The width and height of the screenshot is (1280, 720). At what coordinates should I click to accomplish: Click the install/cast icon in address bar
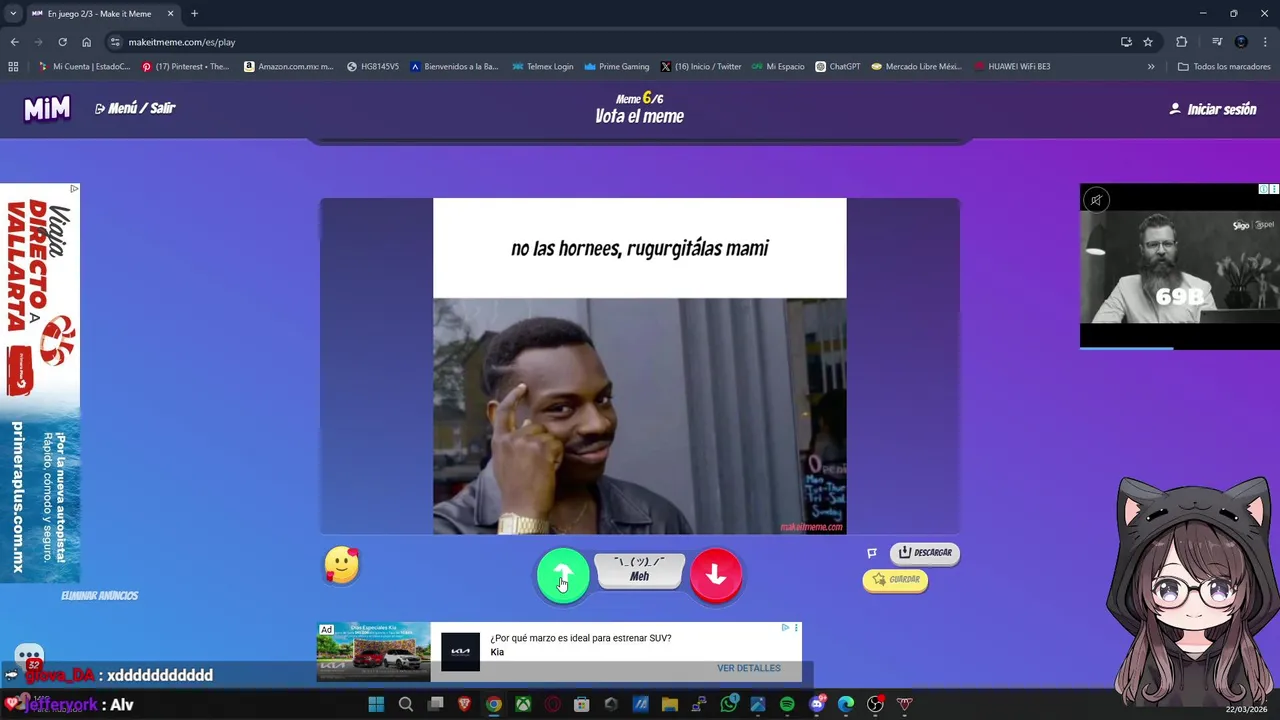pos(1126,42)
